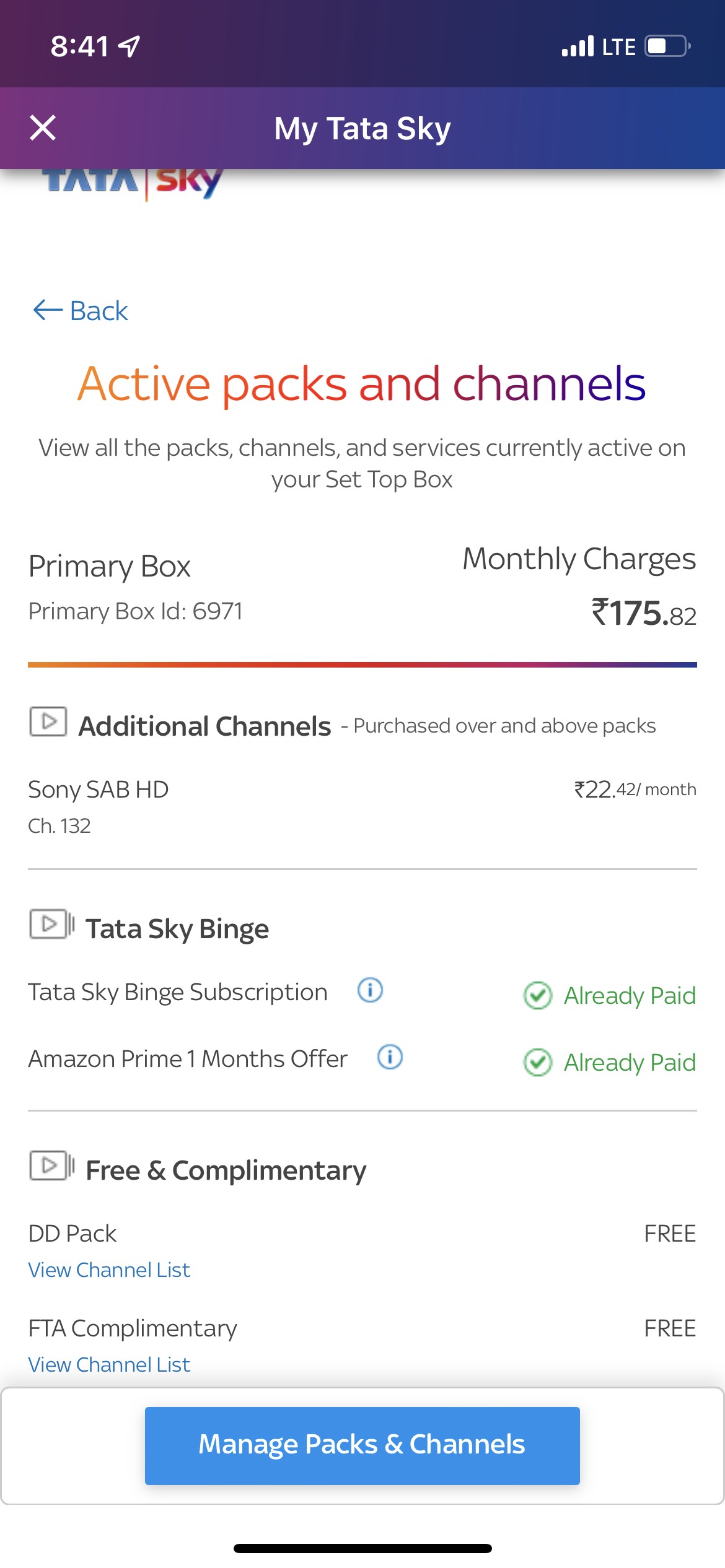This screenshot has width=725, height=1568.
Task: Tap the Binge Subscription Already Paid checkmark
Action: (x=537, y=996)
